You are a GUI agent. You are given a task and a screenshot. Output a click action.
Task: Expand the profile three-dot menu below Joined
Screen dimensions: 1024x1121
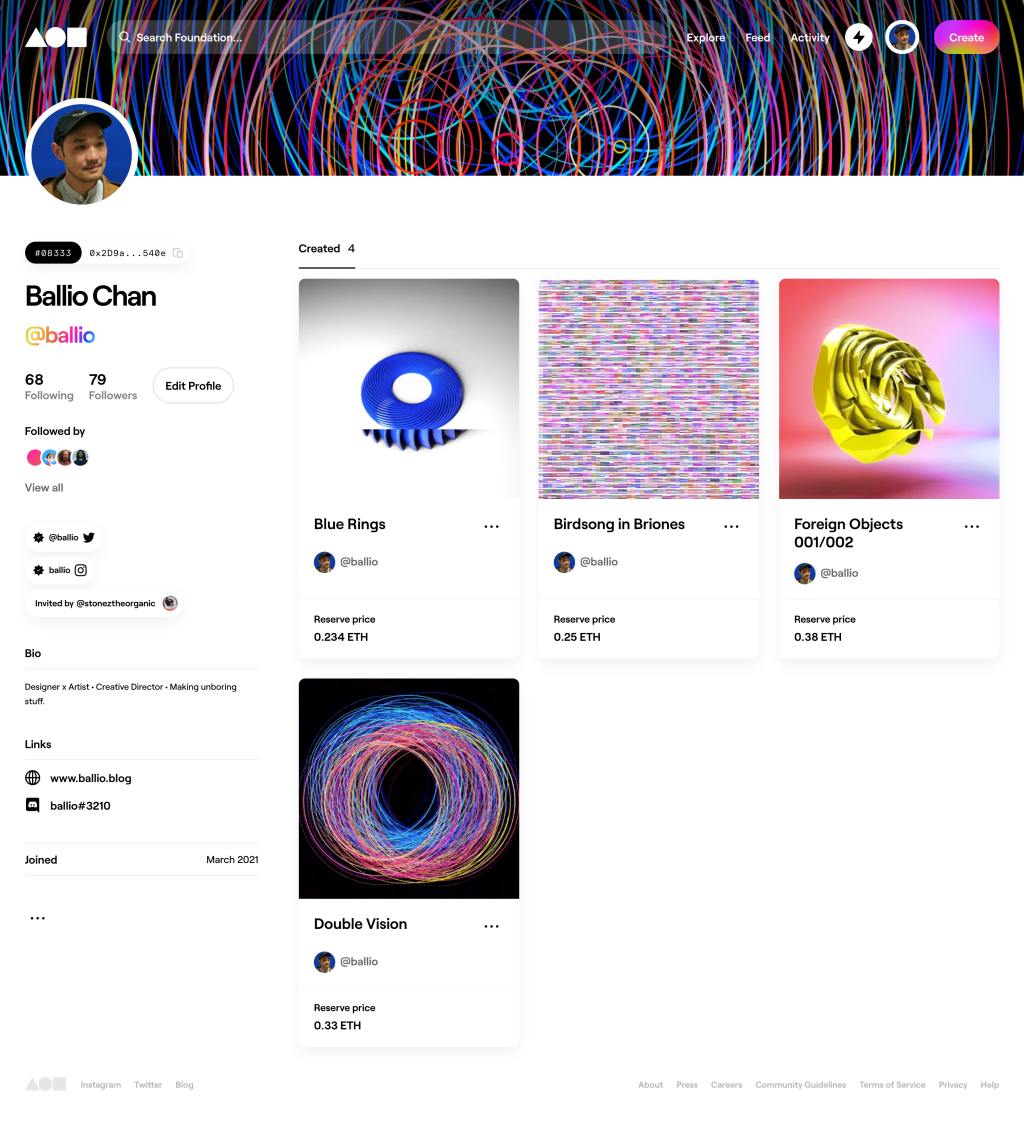pos(38,918)
